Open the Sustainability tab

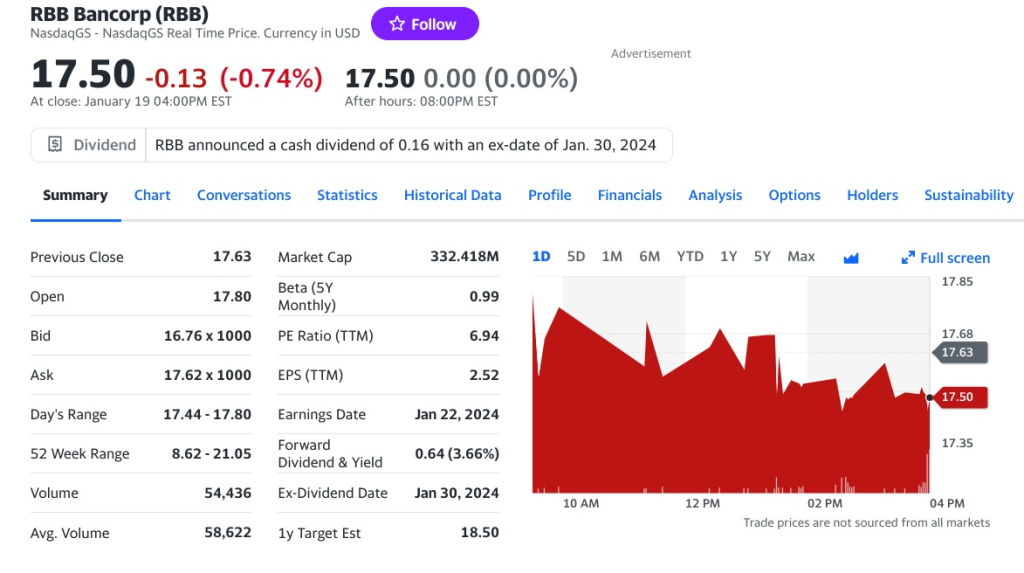tap(968, 195)
